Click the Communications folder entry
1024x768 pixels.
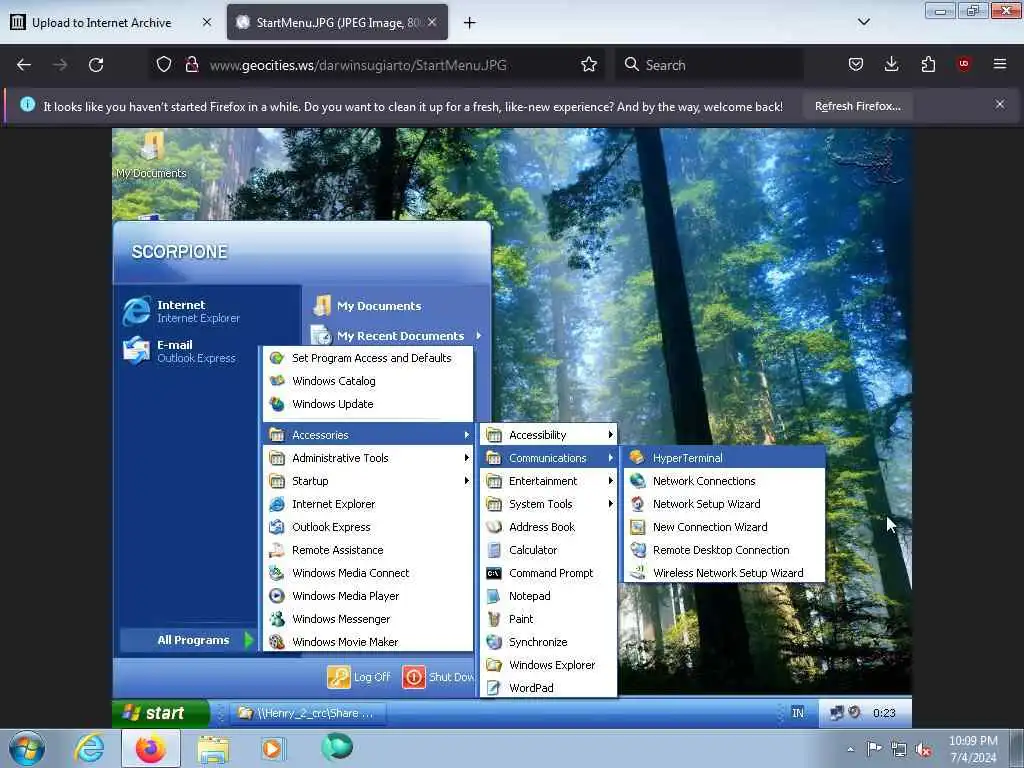click(x=549, y=458)
